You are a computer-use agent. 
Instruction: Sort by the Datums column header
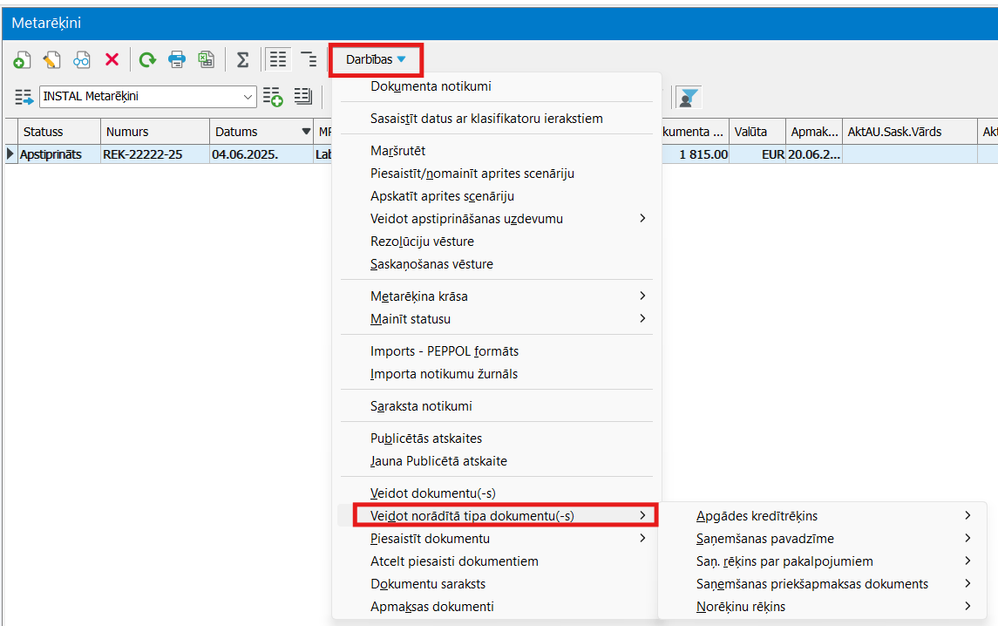261,132
